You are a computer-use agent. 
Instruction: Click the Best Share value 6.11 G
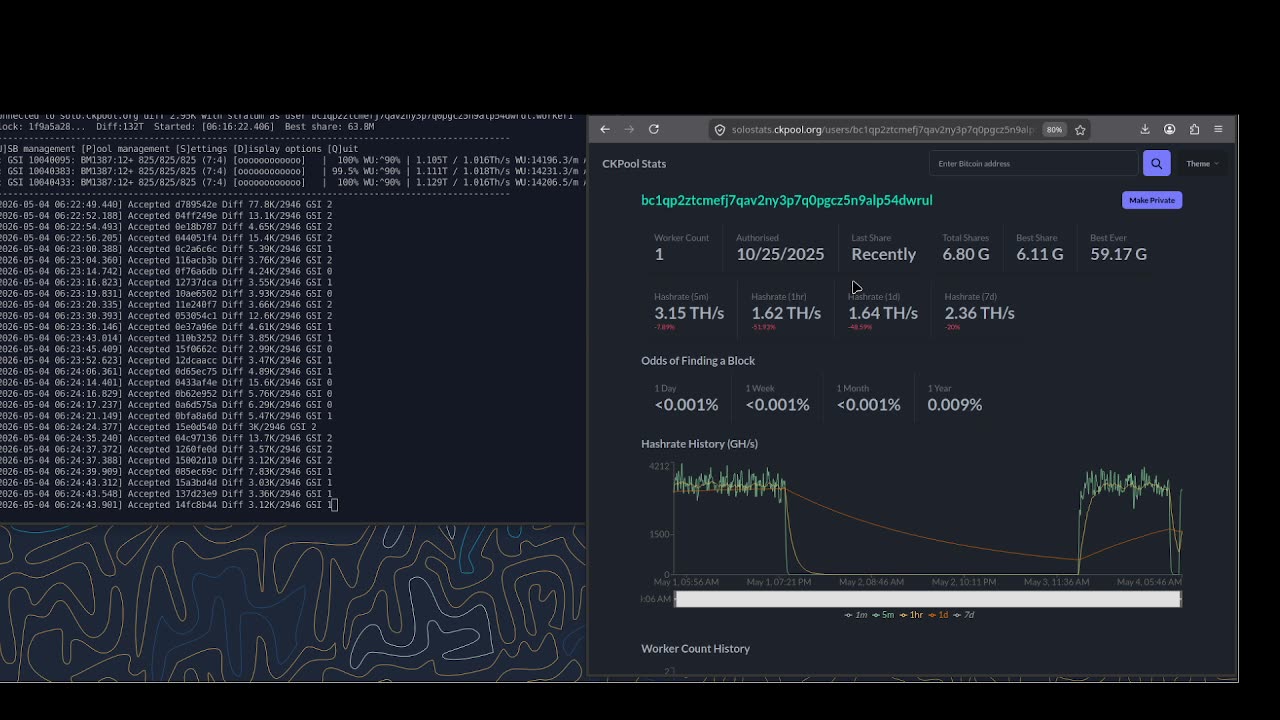coord(1040,254)
